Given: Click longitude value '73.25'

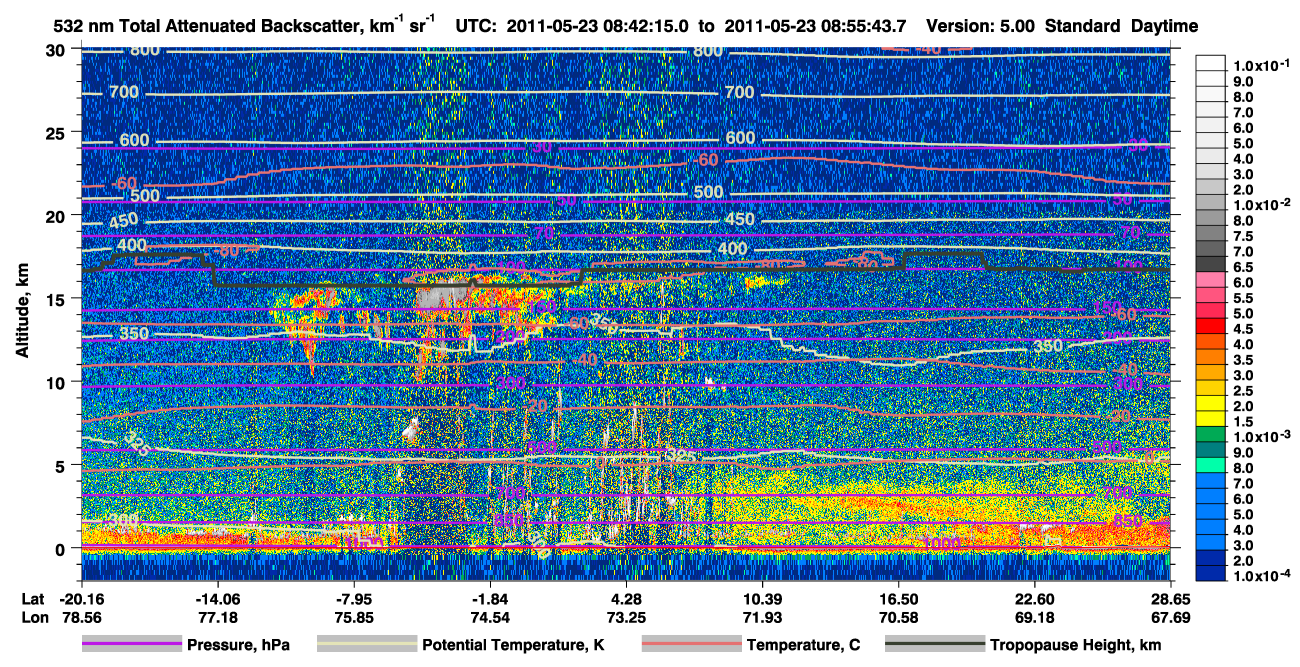Looking at the screenshot, I should (626, 617).
